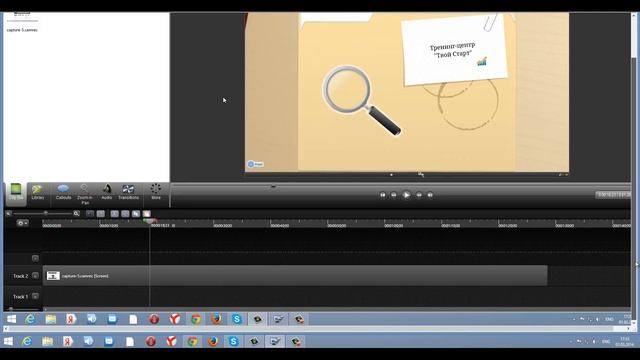The height and width of the screenshot is (360, 640).
Task: Open the Callouts tab
Action: tap(63, 193)
